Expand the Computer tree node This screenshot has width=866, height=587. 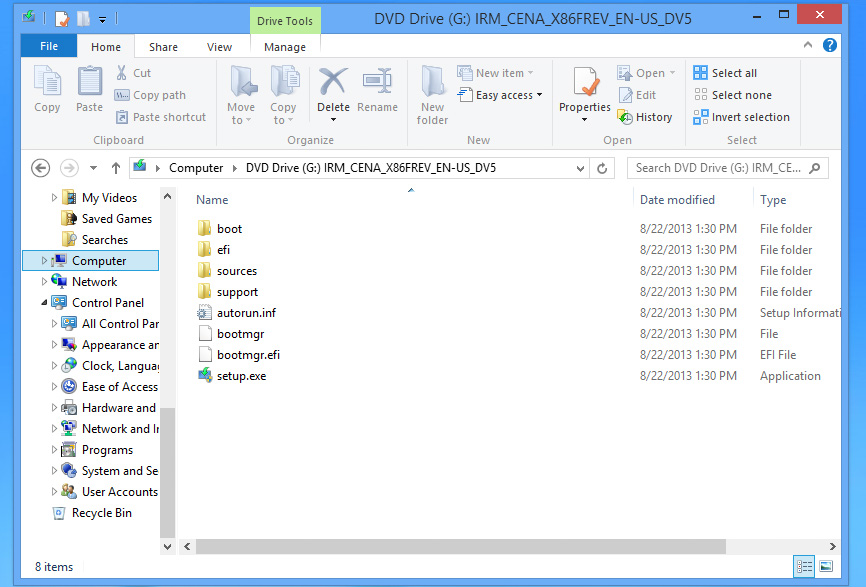click(44, 261)
